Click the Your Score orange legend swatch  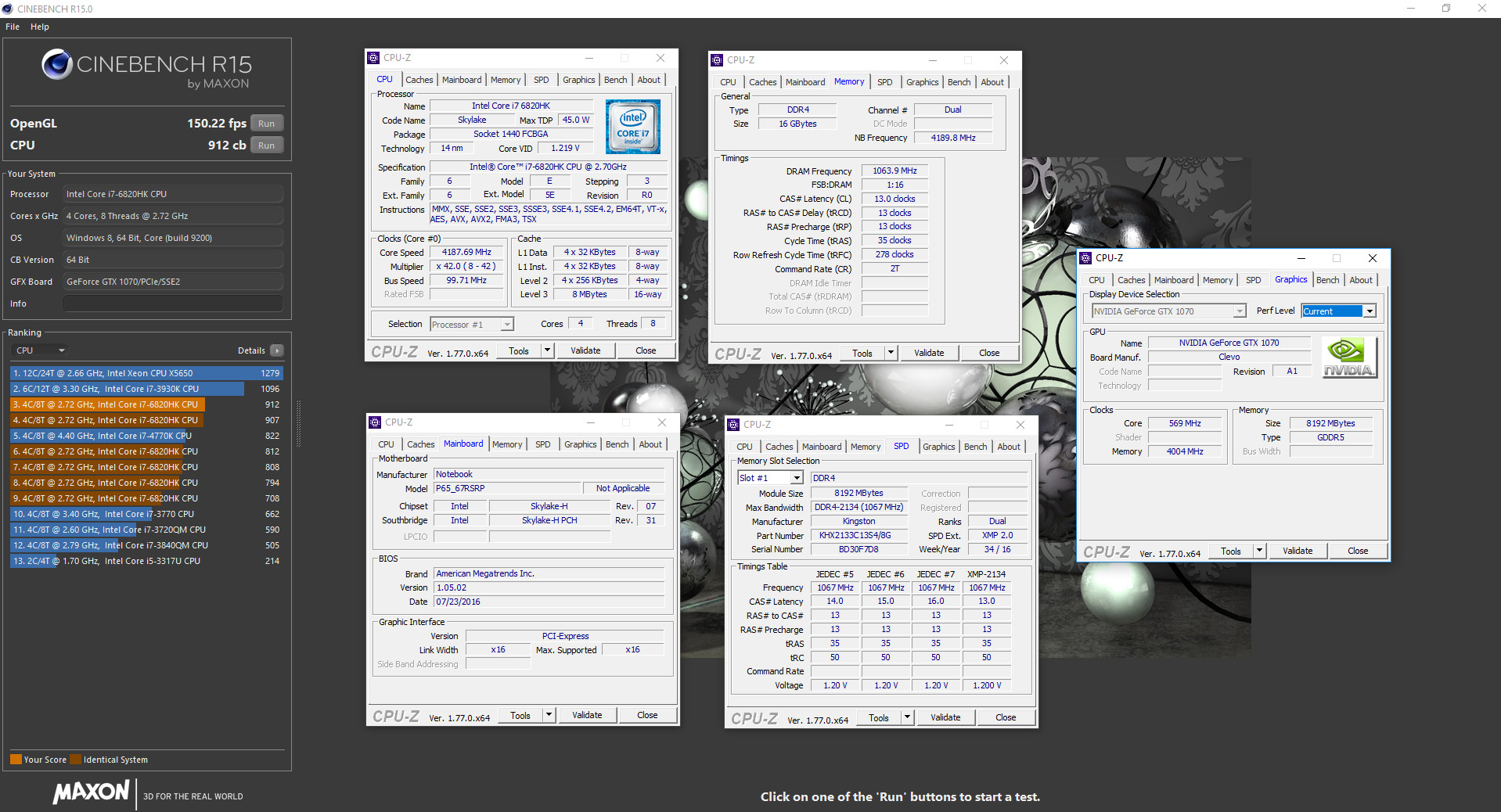coord(16,760)
